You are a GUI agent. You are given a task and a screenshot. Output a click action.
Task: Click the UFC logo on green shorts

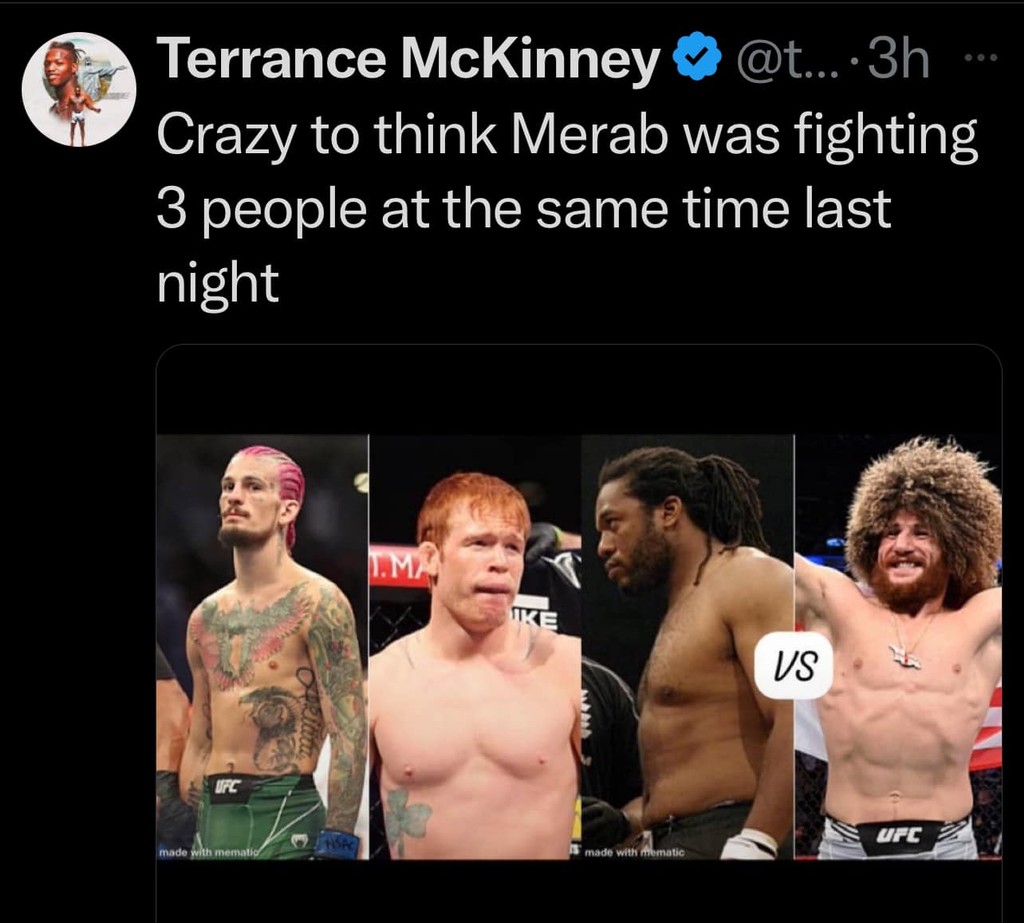point(226,788)
